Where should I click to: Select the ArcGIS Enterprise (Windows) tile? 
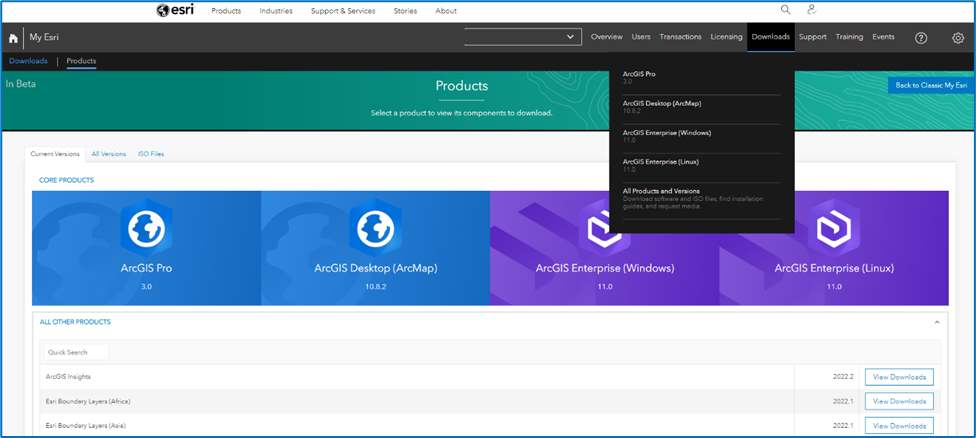pos(604,248)
